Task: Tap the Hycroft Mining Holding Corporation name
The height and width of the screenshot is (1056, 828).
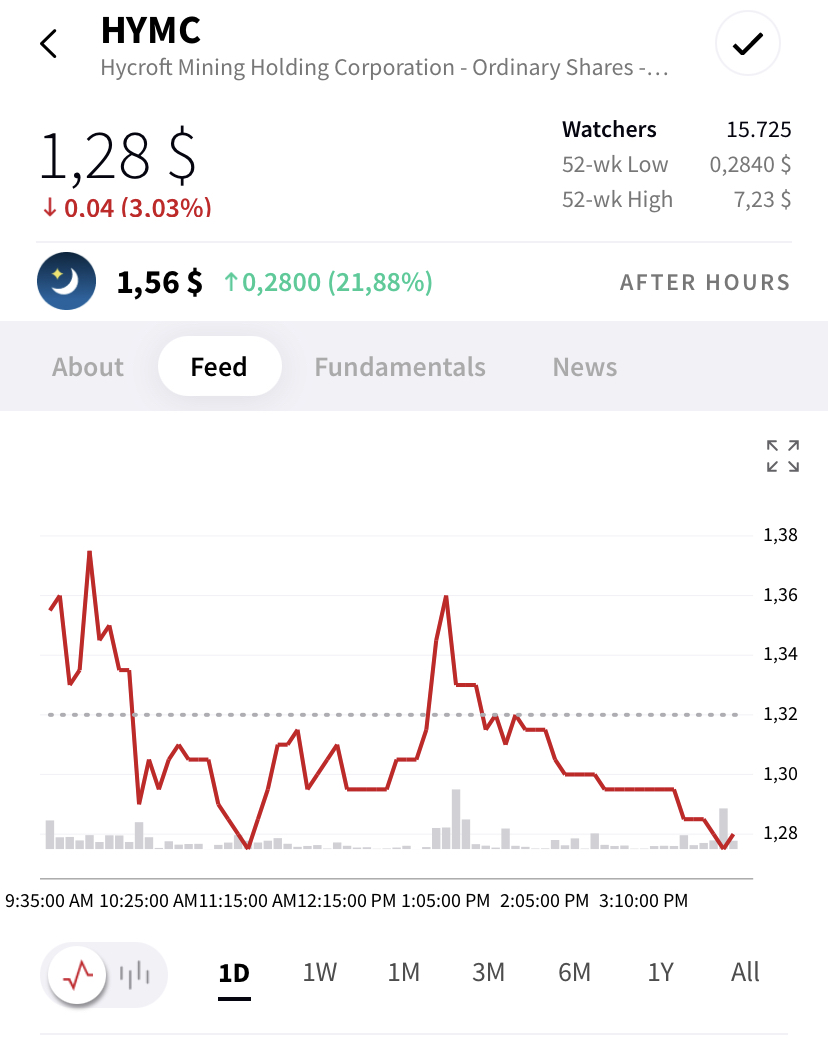Action: 384,68
